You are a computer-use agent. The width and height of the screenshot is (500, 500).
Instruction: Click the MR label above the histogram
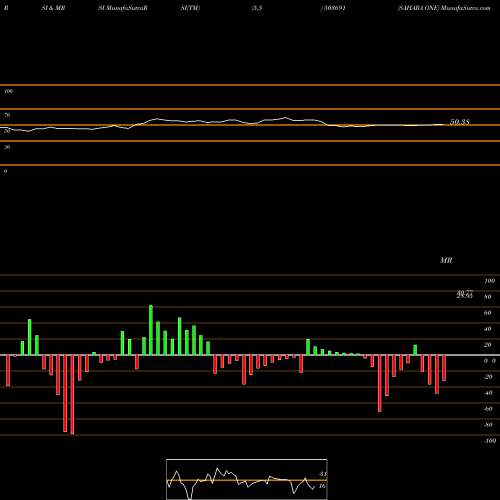pyautogui.click(x=446, y=260)
